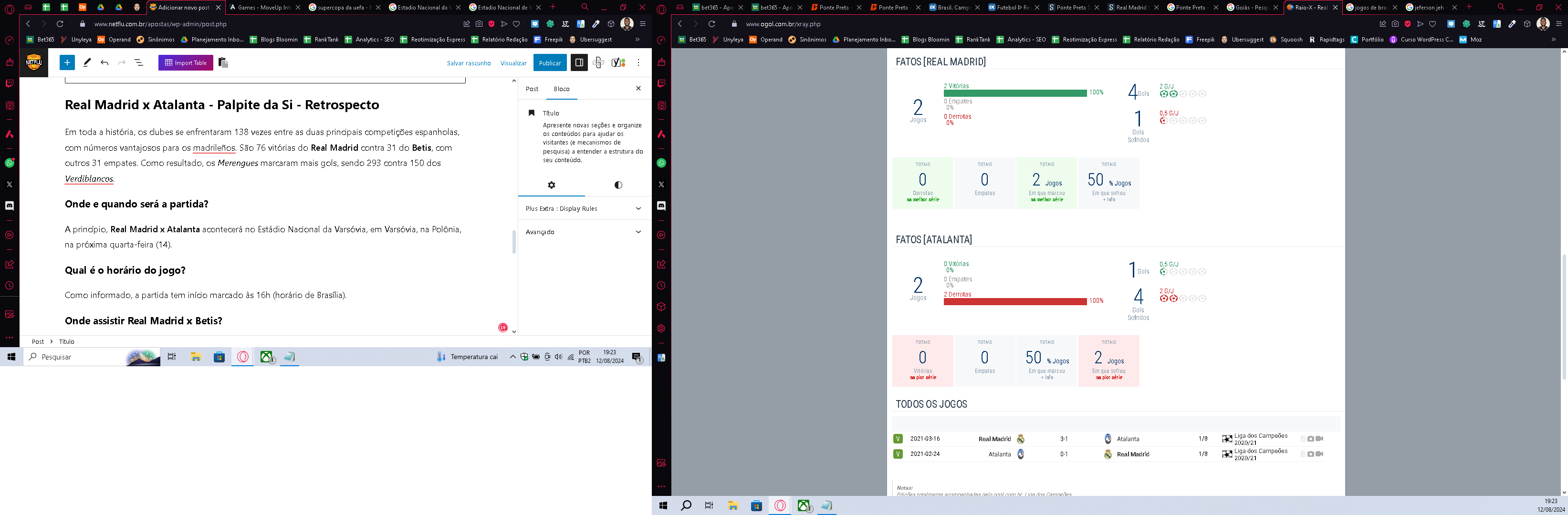This screenshot has width=1568, height=515.
Task: Expand the Avançado panel
Action: coord(585,232)
